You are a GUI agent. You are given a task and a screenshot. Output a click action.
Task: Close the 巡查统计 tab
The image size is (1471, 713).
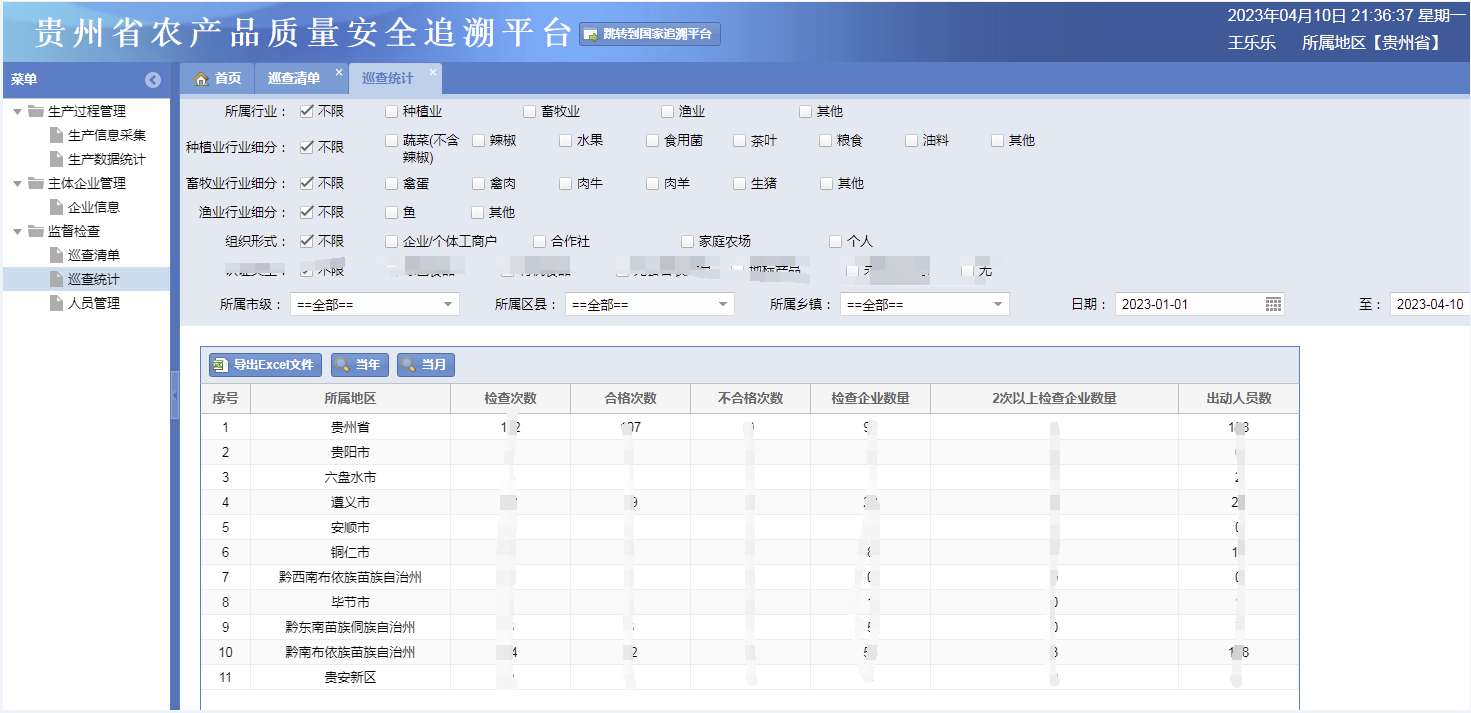click(x=433, y=72)
